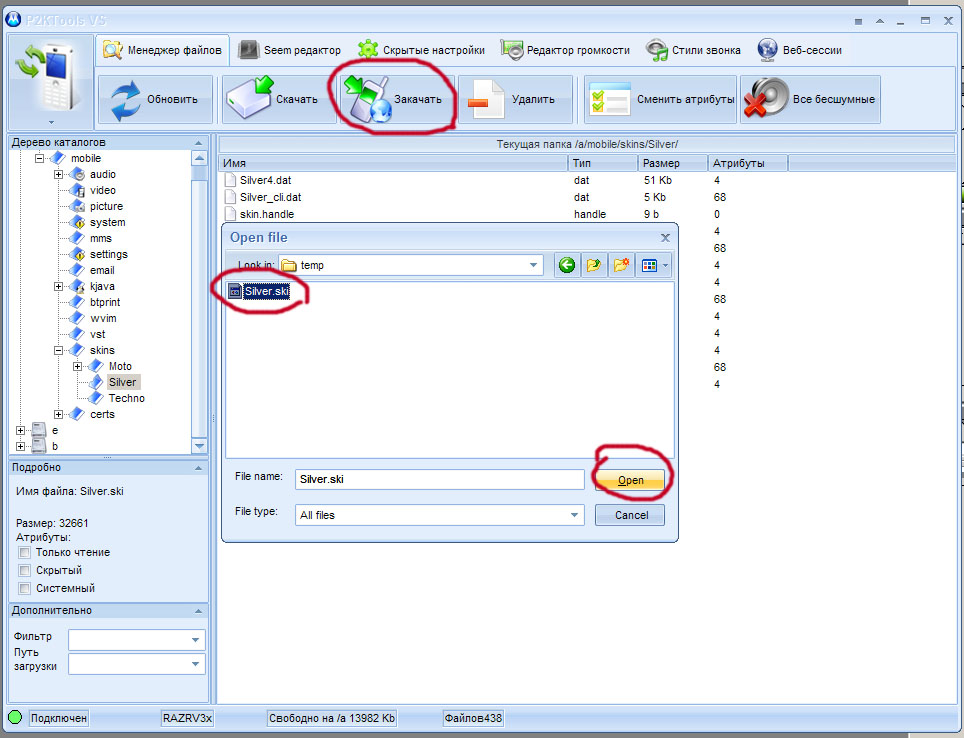964x738 pixels.
Task: Toggle the Только чтение checkbox
Action: [x=25, y=552]
